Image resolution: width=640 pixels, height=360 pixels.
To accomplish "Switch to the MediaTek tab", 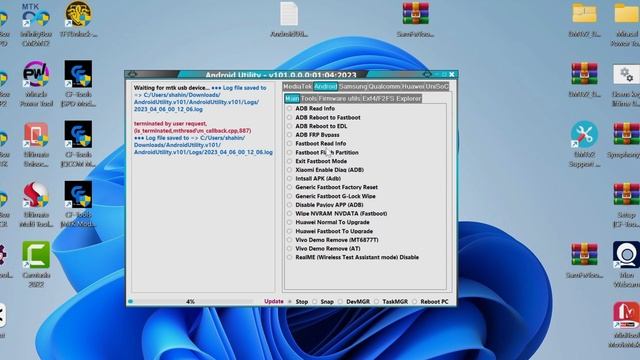I will click(x=298, y=87).
